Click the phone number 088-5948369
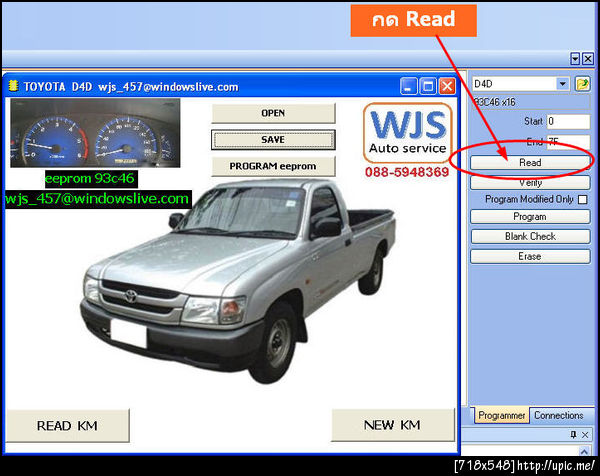Image resolution: width=600 pixels, height=476 pixels. pyautogui.click(x=407, y=172)
